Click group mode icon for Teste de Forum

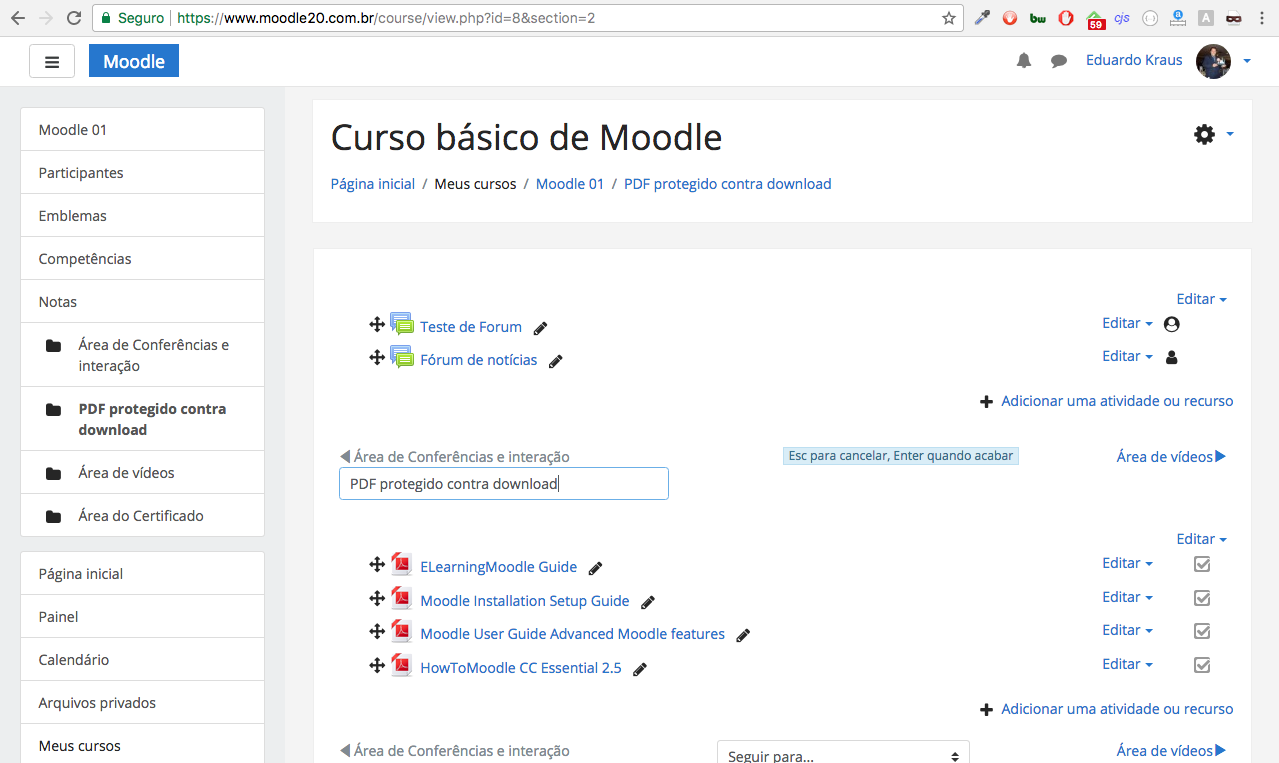point(1172,324)
